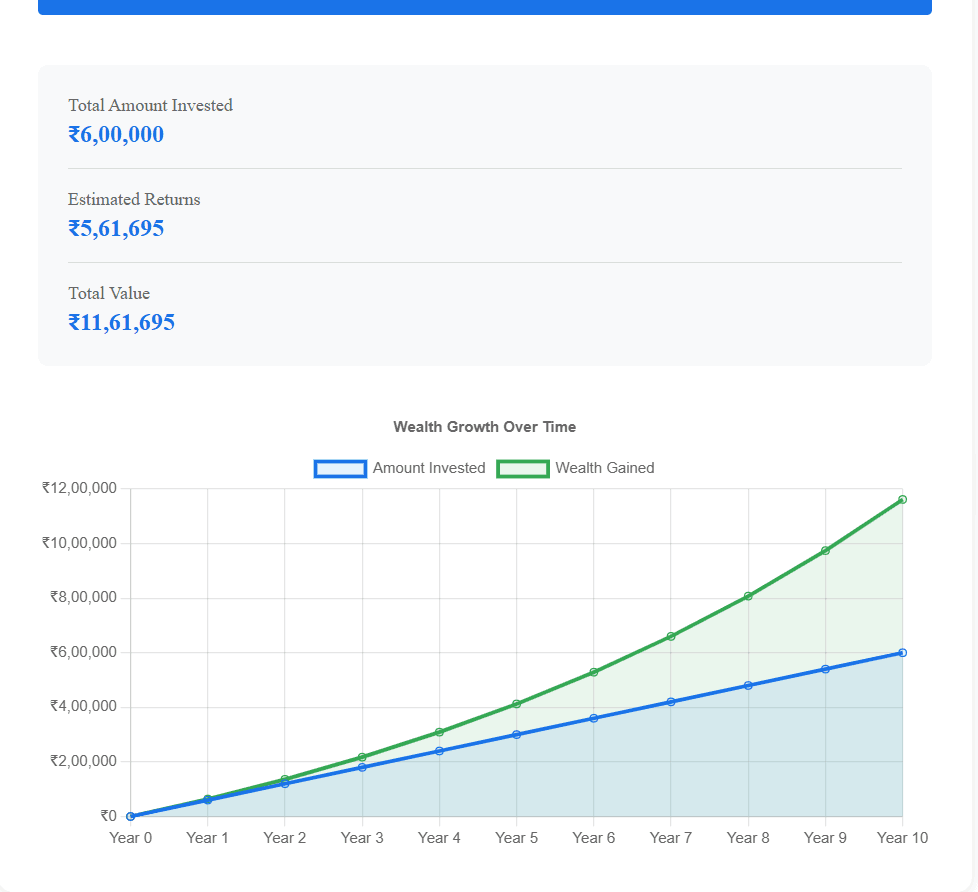
Task: Click the blue Amount Invested legend swatch
Action: [340, 468]
